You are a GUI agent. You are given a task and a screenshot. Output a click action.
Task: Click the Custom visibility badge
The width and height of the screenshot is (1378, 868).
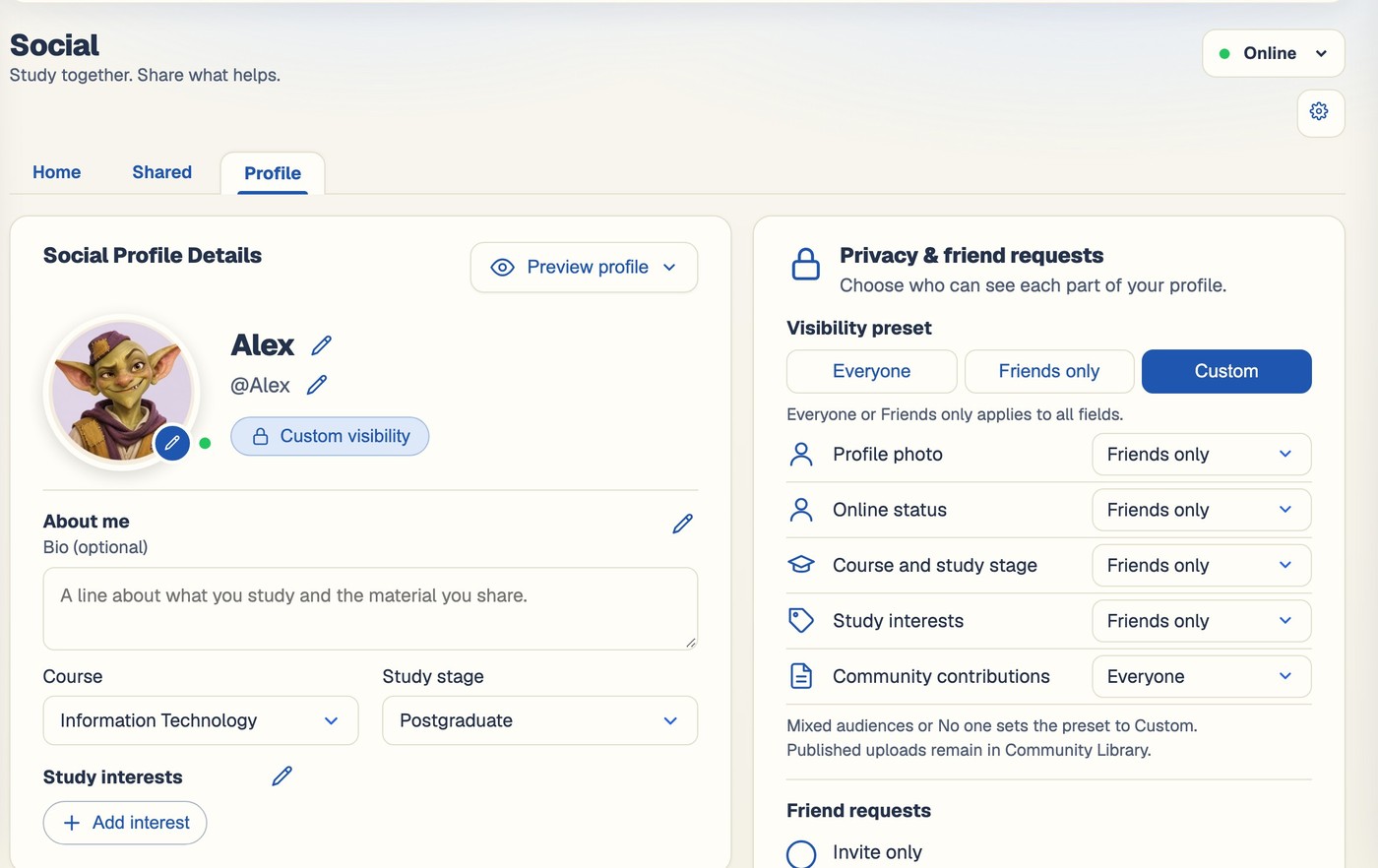pos(330,436)
